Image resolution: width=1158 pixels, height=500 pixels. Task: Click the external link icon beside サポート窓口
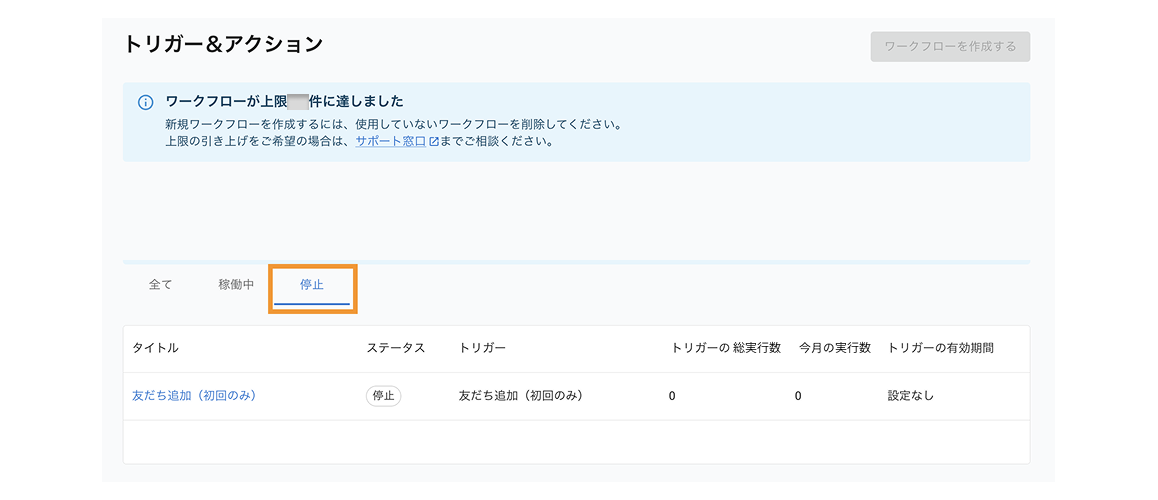point(434,141)
